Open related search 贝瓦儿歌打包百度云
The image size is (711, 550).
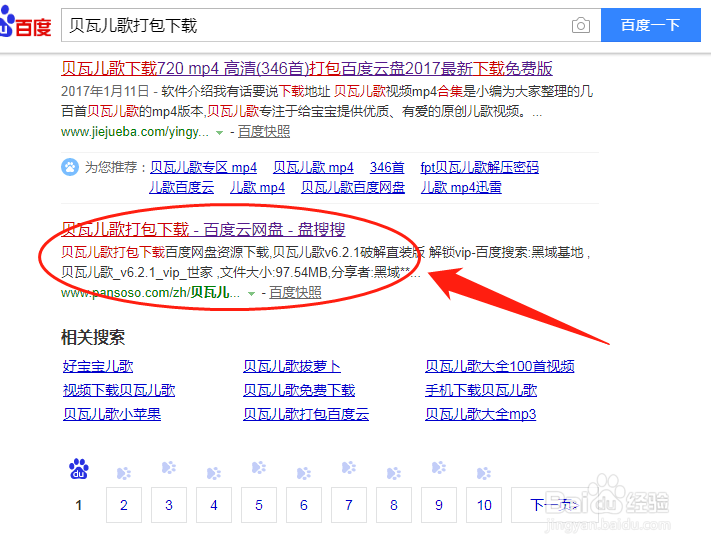tap(306, 414)
